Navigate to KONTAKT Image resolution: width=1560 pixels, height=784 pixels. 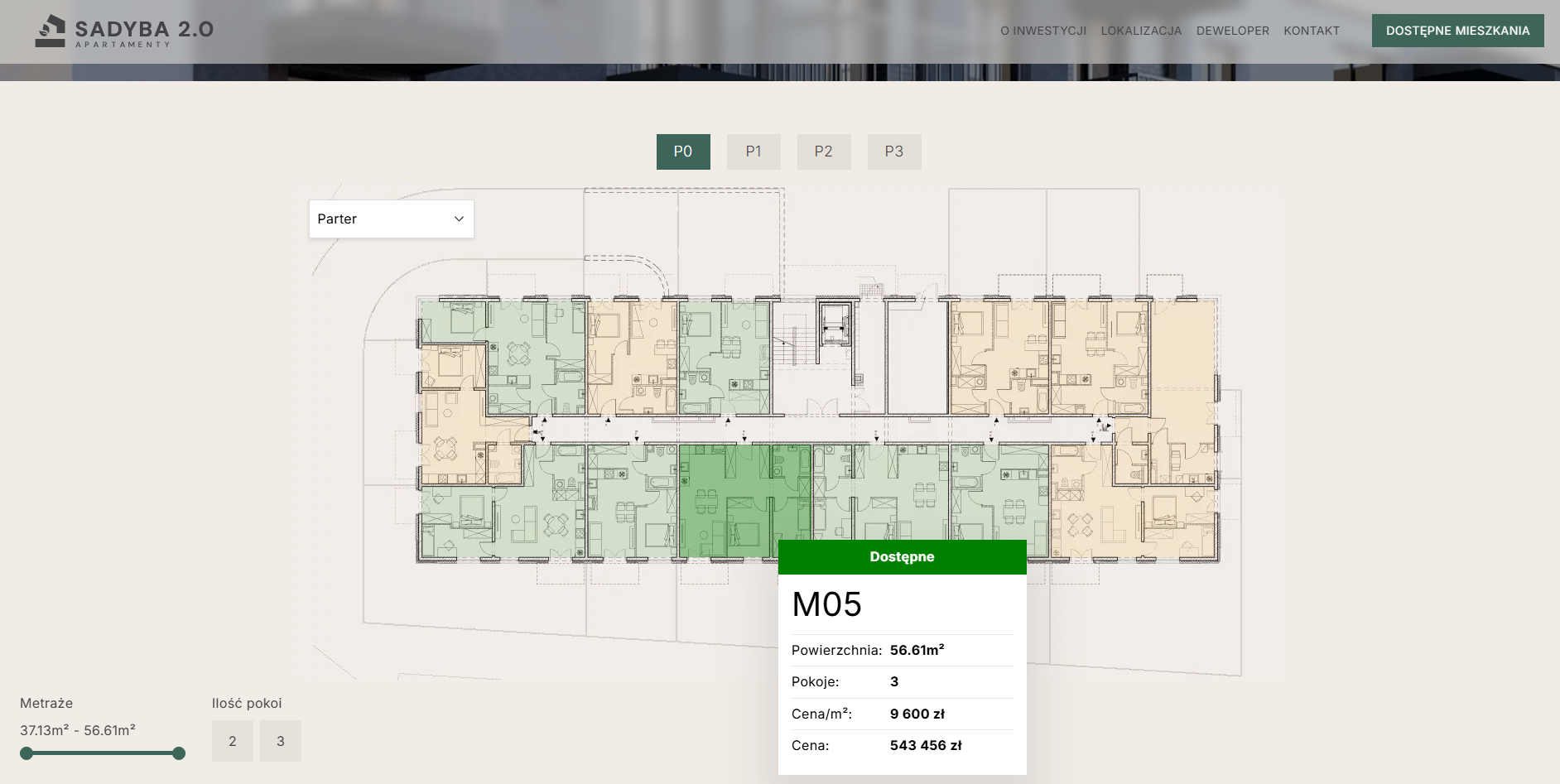1312,31
